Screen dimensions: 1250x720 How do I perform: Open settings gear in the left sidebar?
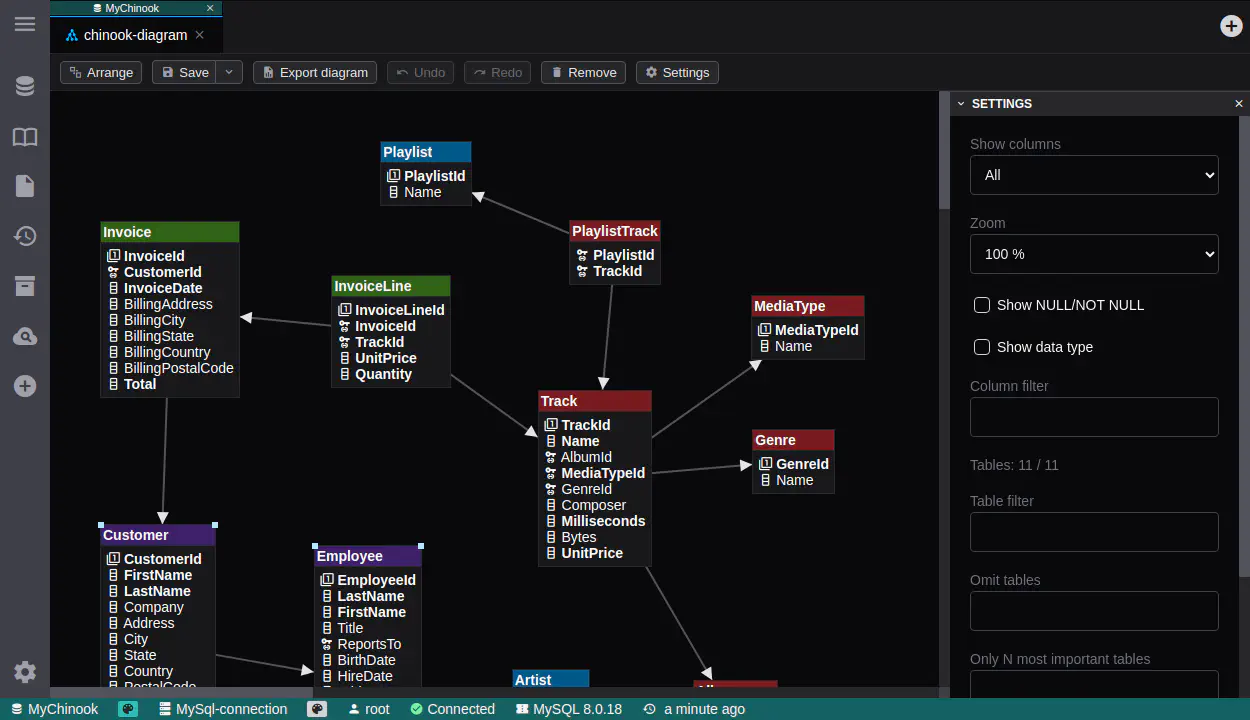25,672
